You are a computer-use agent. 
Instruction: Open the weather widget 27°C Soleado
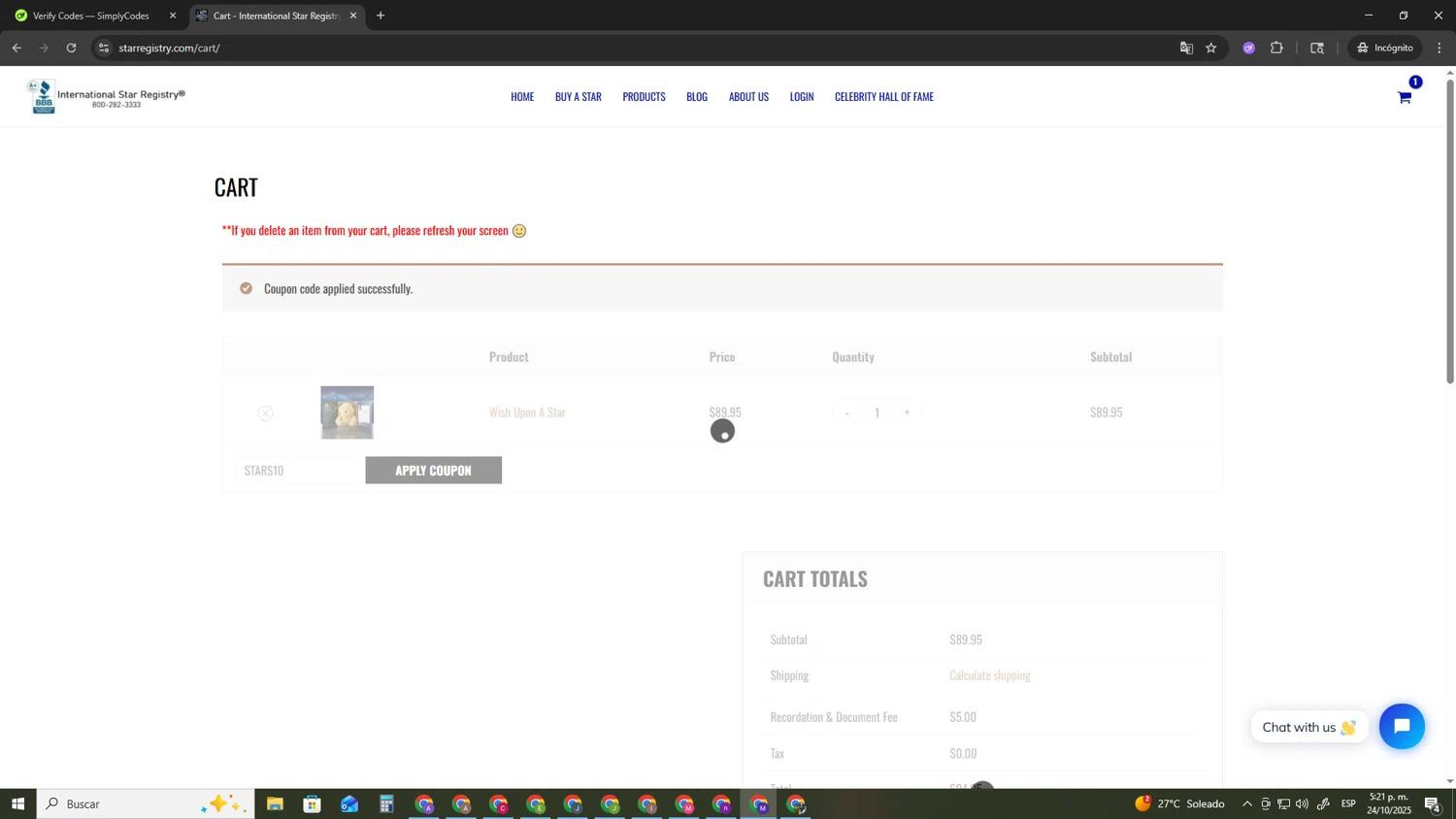(1179, 803)
